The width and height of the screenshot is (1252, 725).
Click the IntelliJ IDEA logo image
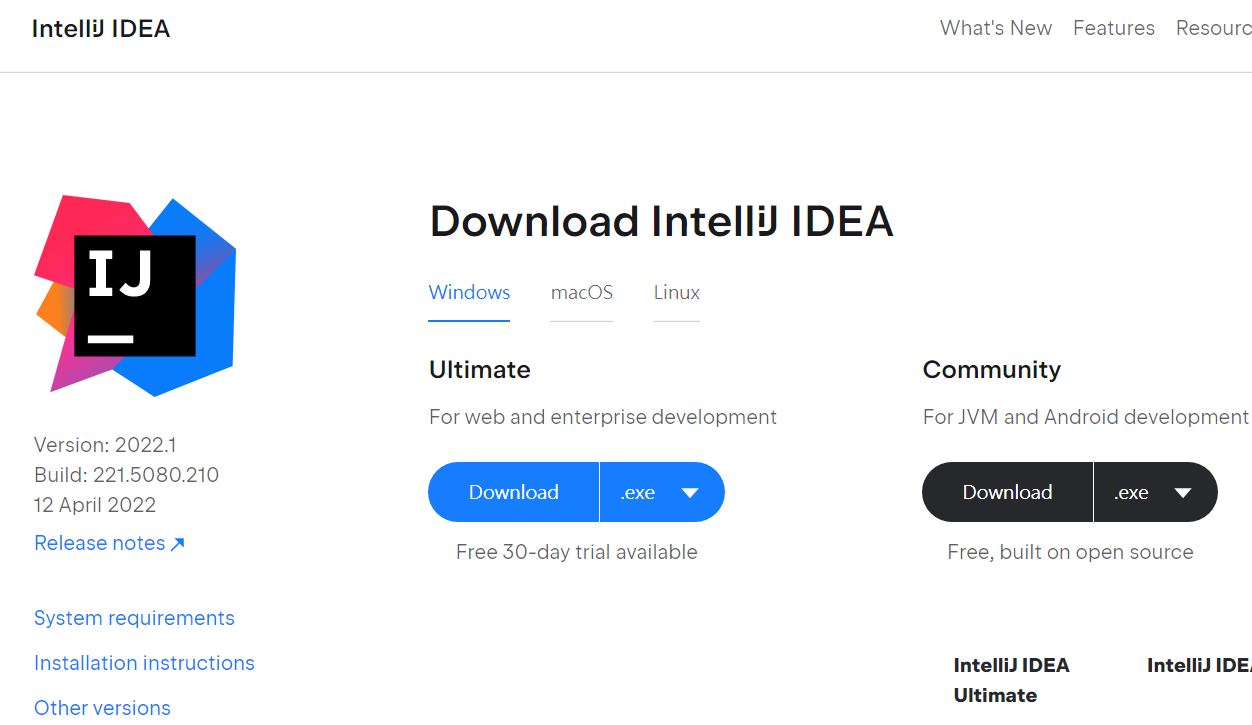tap(135, 295)
